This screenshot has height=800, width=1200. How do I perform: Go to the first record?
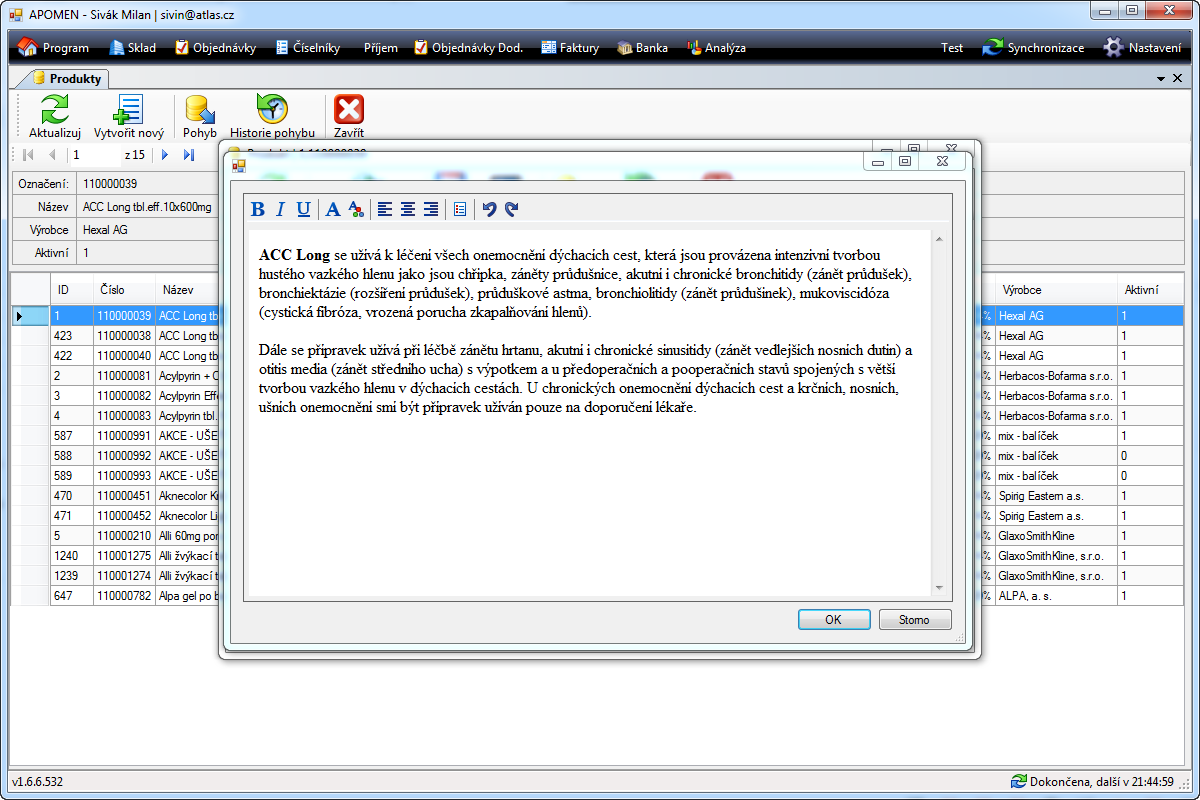(28, 155)
